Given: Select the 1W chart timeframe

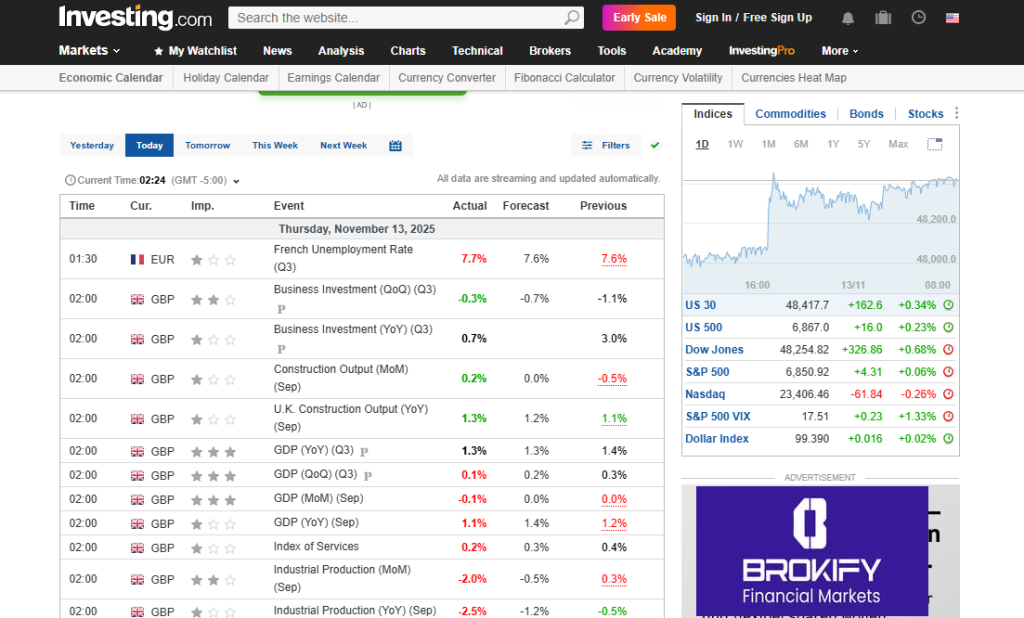Looking at the screenshot, I should tap(735, 144).
